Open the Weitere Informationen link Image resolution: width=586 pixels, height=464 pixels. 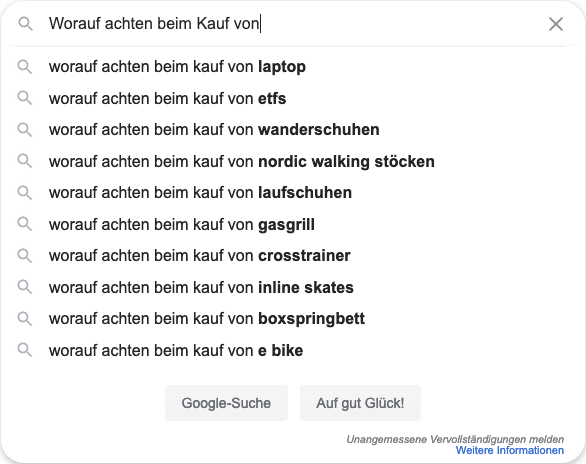(x=510, y=451)
